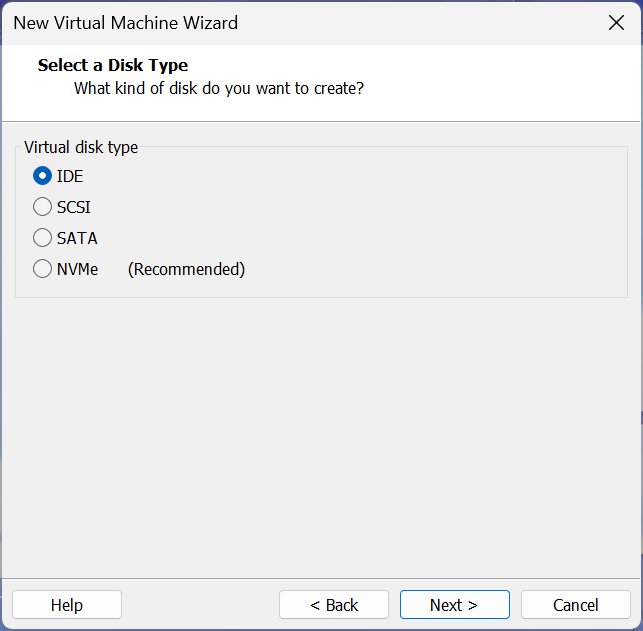Click the Select a Disk Type heading

[x=113, y=65]
